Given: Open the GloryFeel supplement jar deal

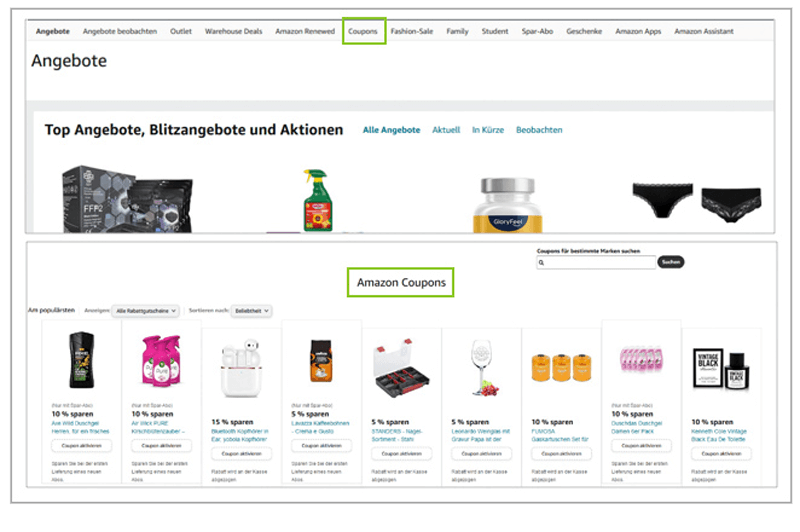Looking at the screenshot, I should [508, 205].
